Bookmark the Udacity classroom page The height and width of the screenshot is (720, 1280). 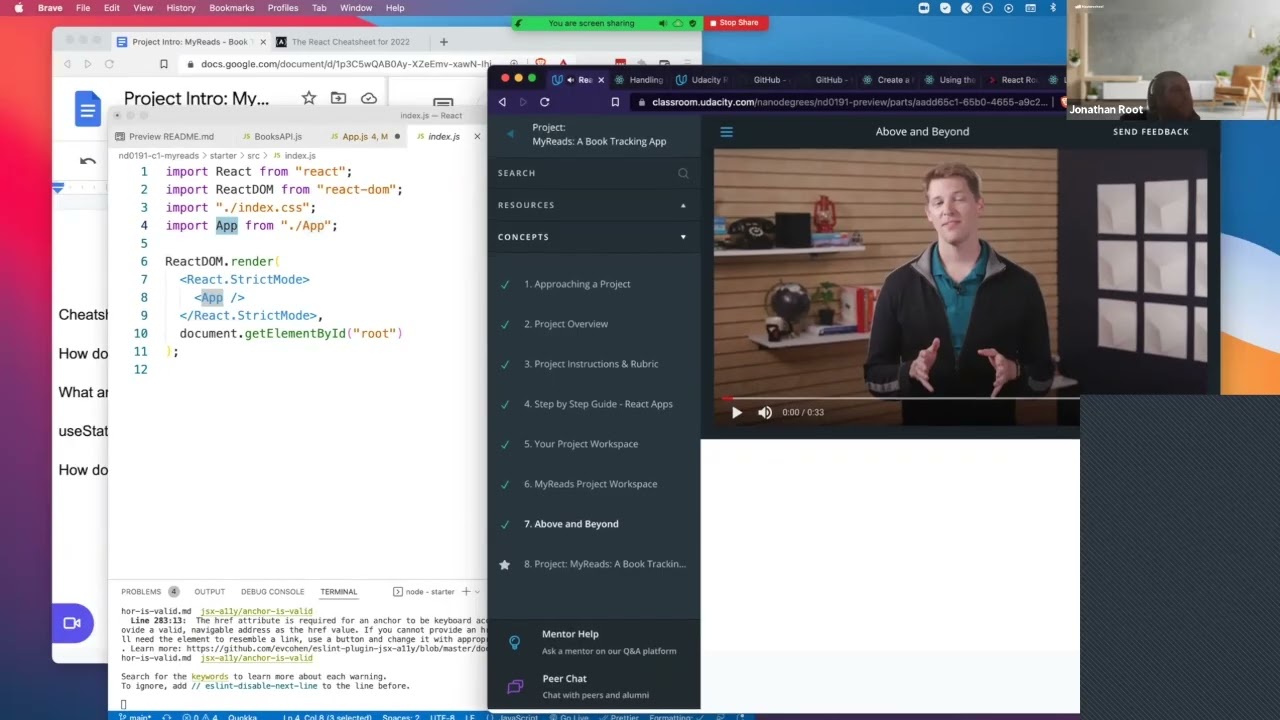tap(615, 102)
